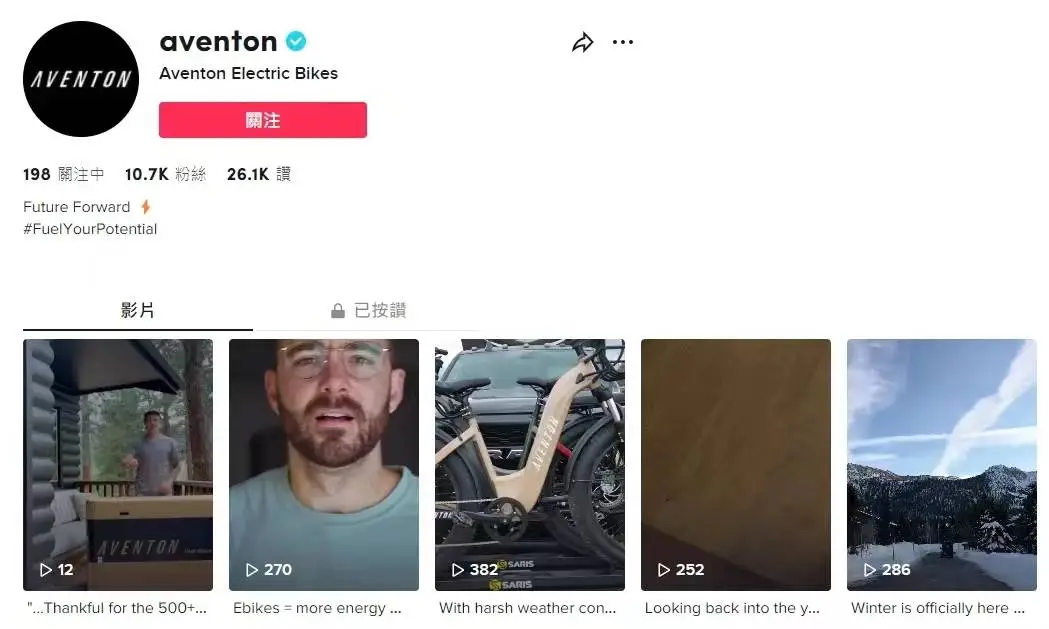Open the Aventon box cabin video thumbnail
The width and height of the screenshot is (1049, 629).
tap(118, 465)
